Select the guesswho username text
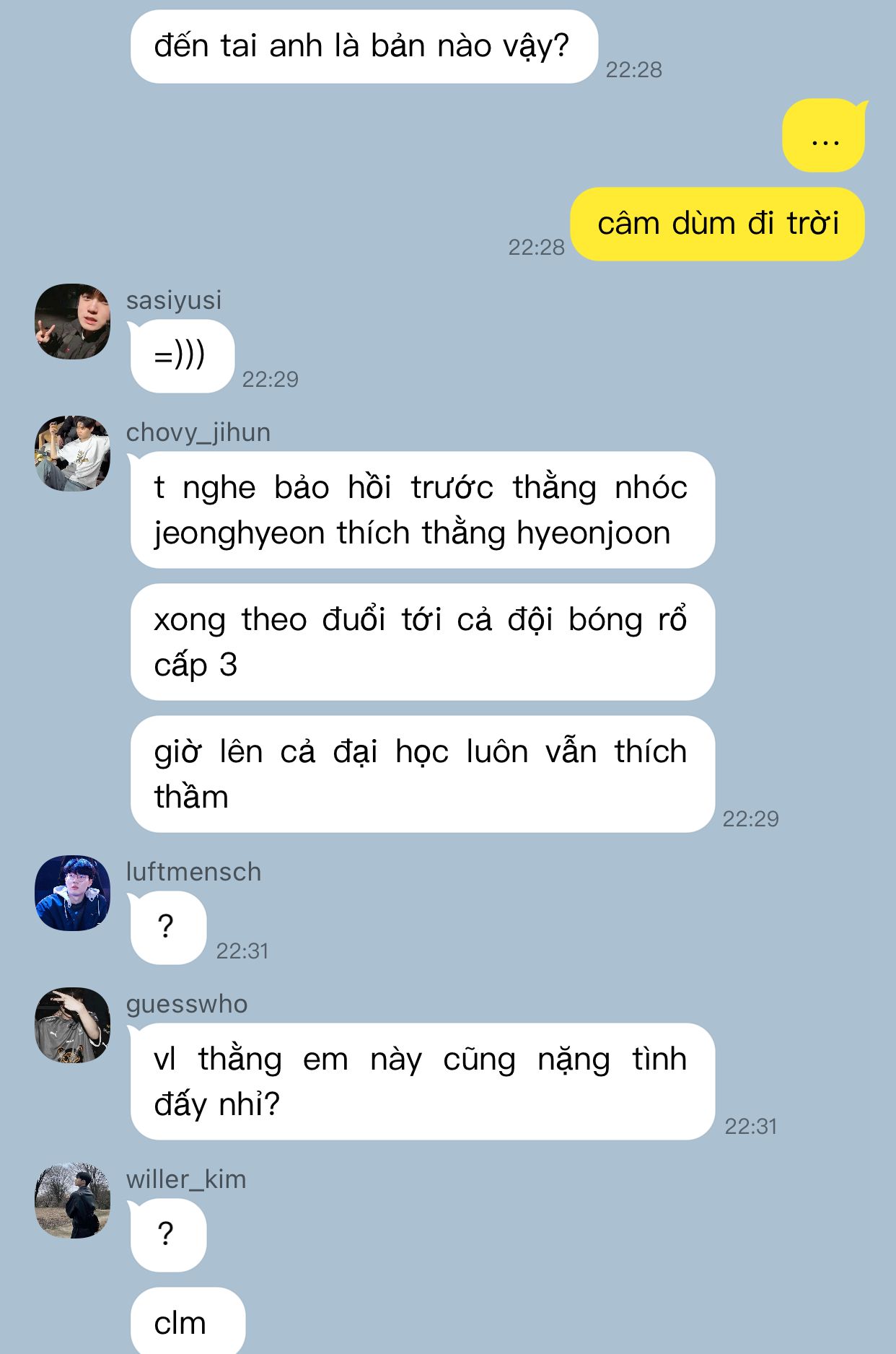This screenshot has width=896, height=1354. pos(187,1004)
